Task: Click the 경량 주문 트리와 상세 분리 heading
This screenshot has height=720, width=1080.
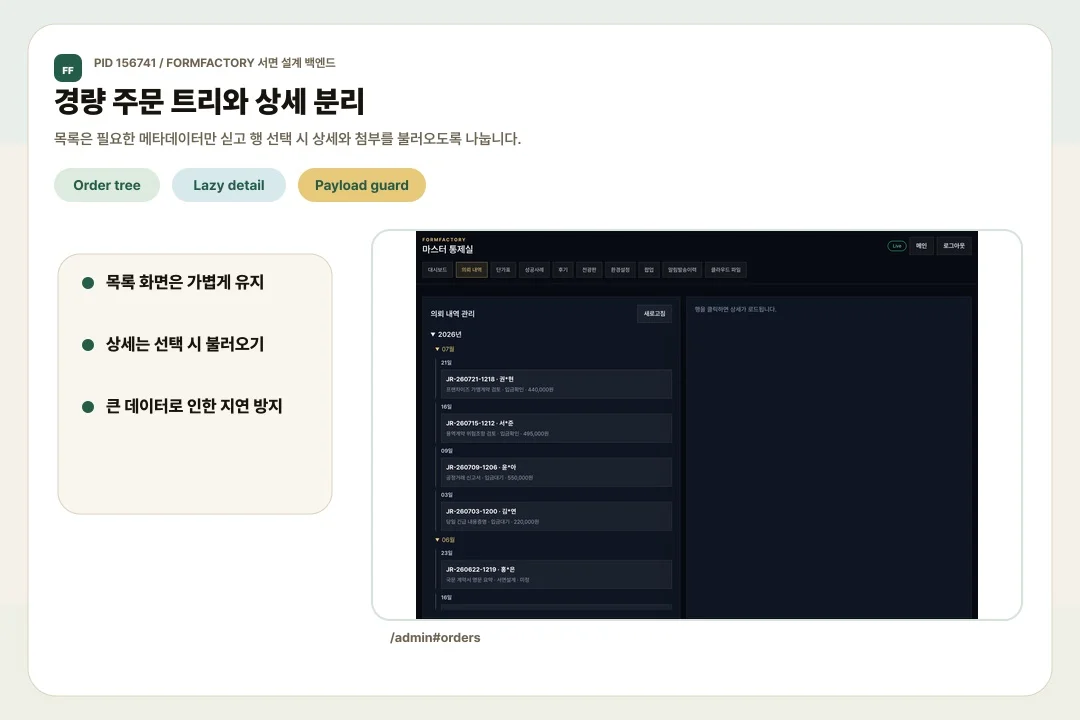Action: click(x=209, y=101)
